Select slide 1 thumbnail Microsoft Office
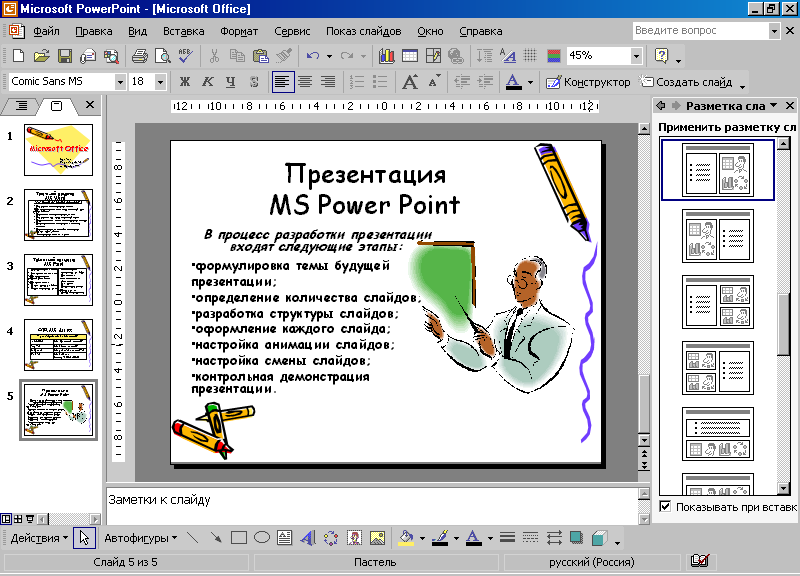Screen dimensions: 800x576 [59, 150]
